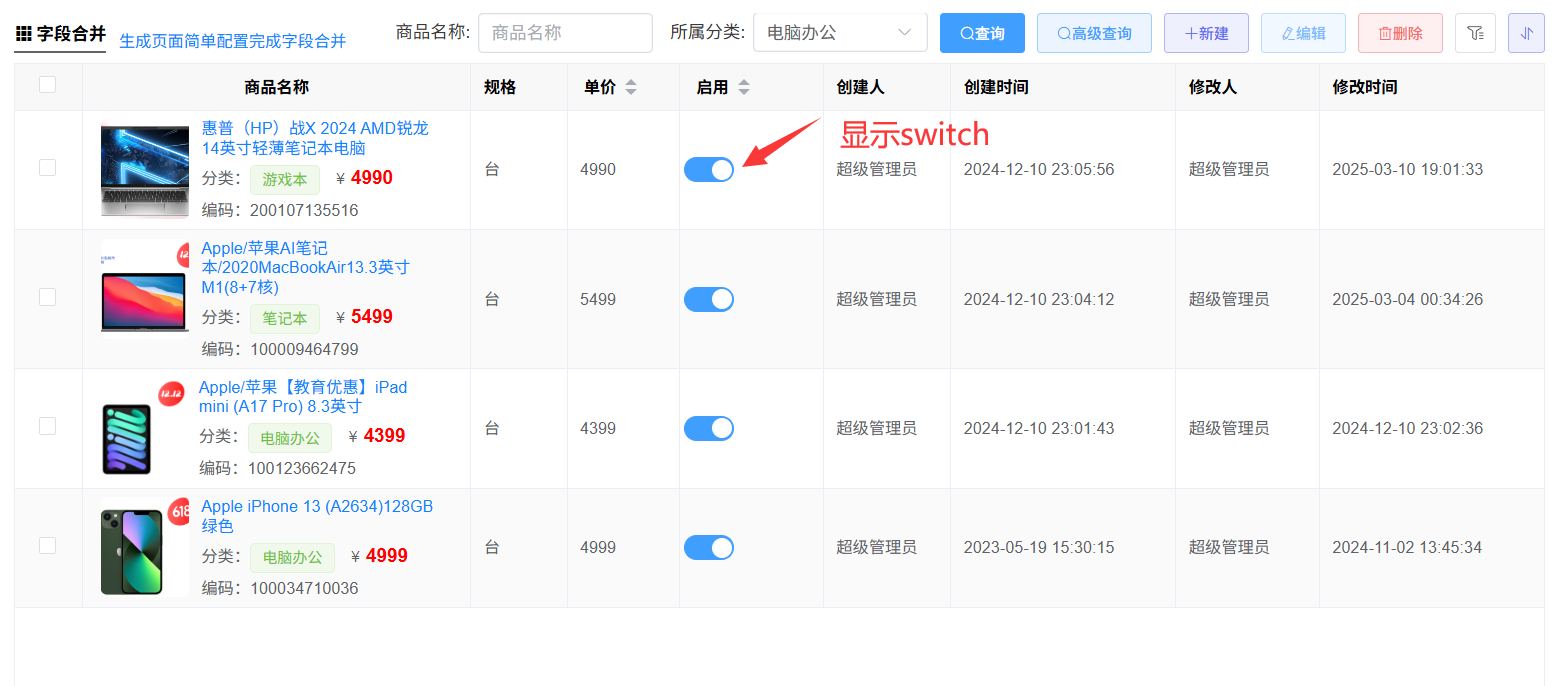The width and height of the screenshot is (1564, 686).
Task: Click product code 100034710036
Action: [x=304, y=588]
